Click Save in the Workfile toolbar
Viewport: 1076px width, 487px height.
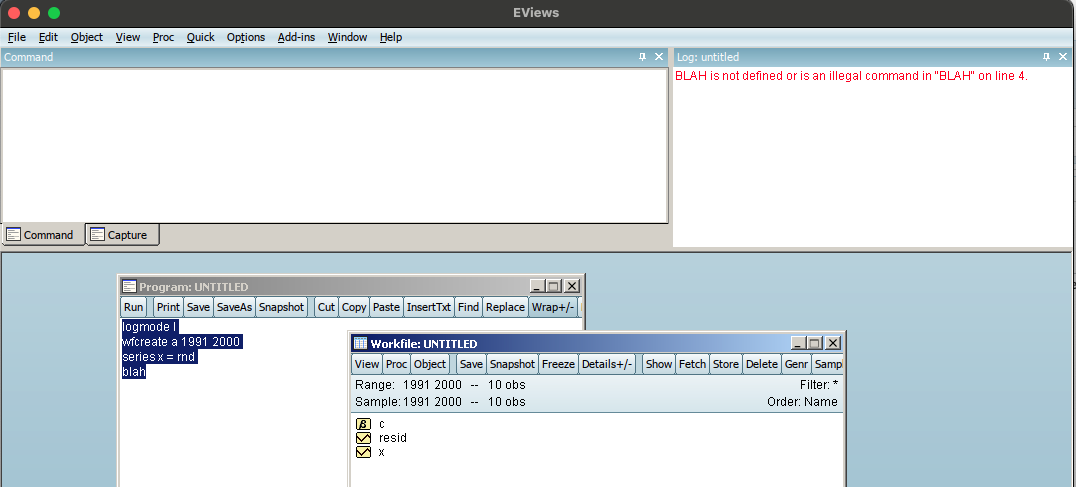[471, 364]
